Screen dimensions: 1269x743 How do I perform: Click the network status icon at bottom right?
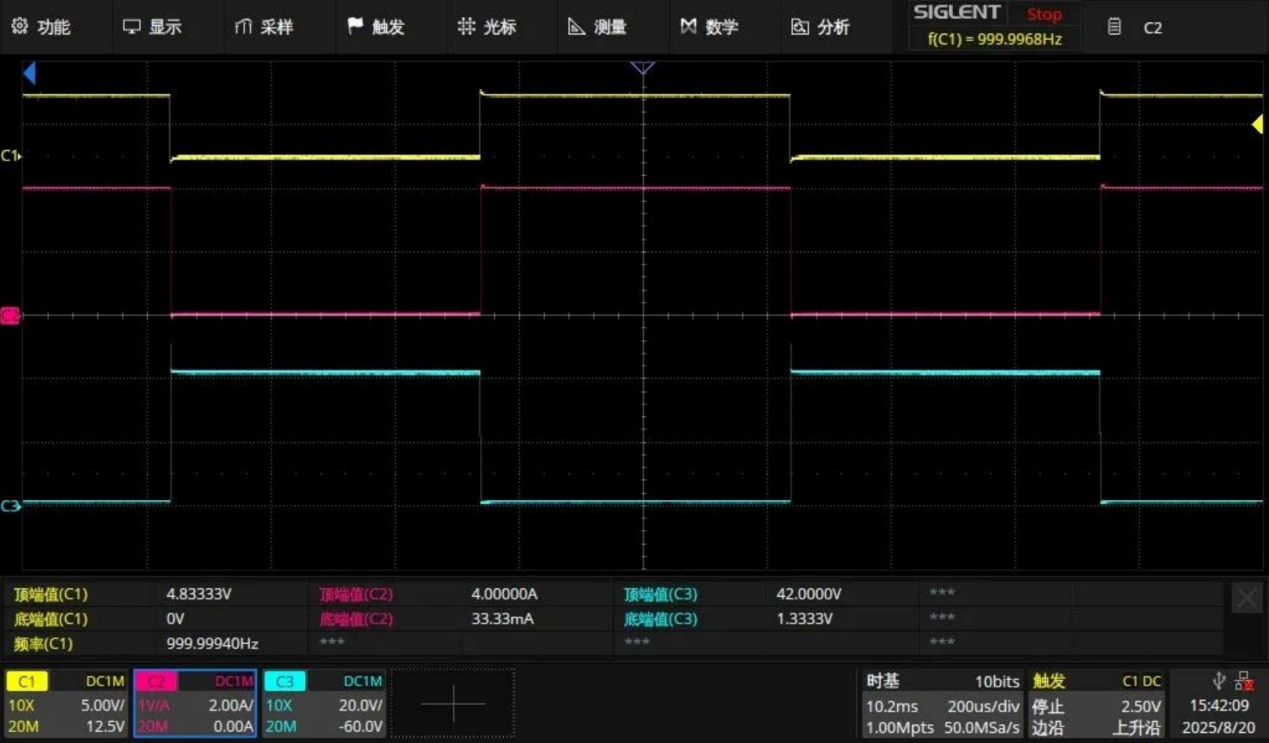[1245, 681]
